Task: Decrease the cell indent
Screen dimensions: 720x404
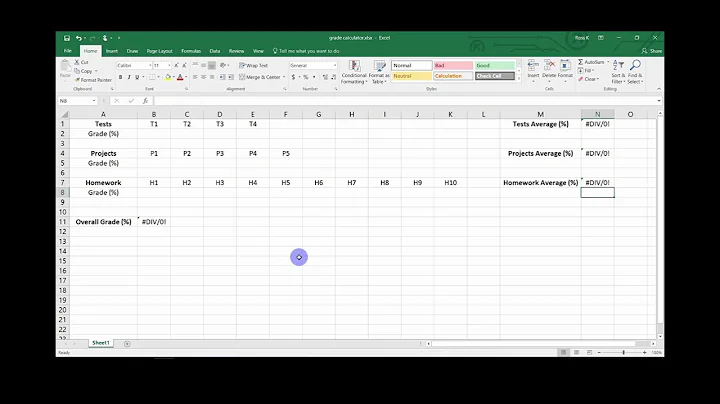Action: coord(222,77)
